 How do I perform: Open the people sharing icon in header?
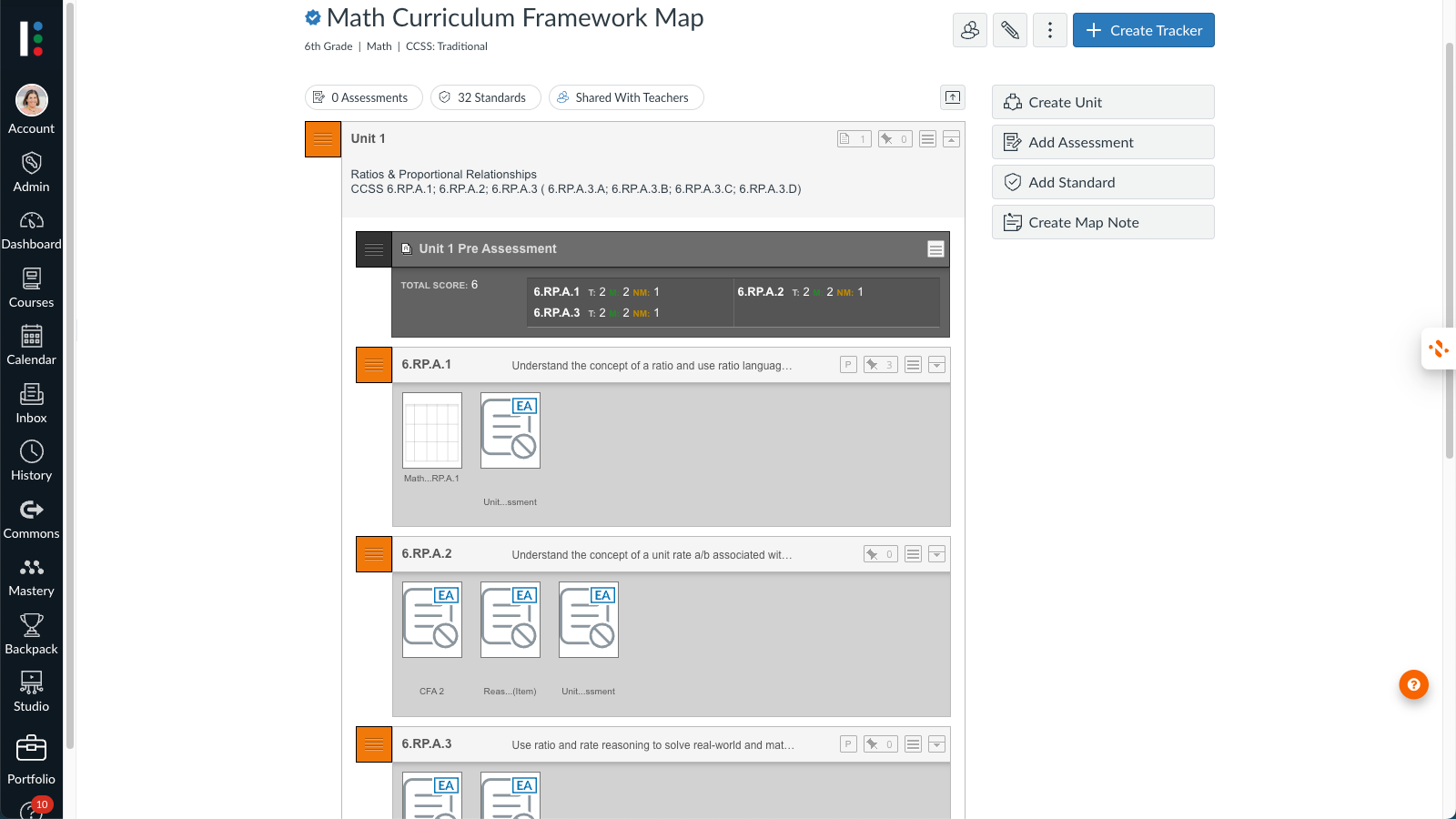pyautogui.click(x=969, y=30)
